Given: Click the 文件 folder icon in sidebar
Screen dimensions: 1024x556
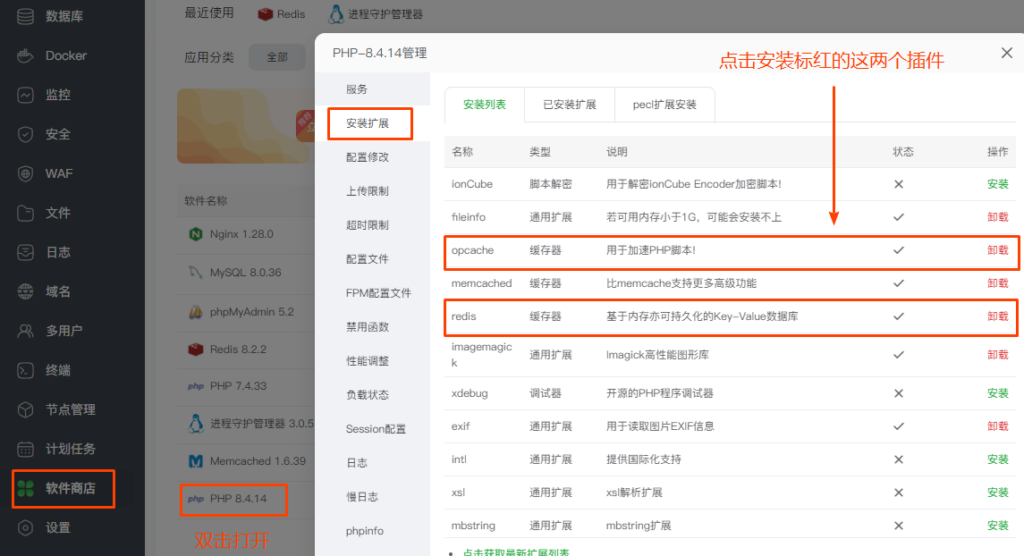Looking at the screenshot, I should 25,213.
